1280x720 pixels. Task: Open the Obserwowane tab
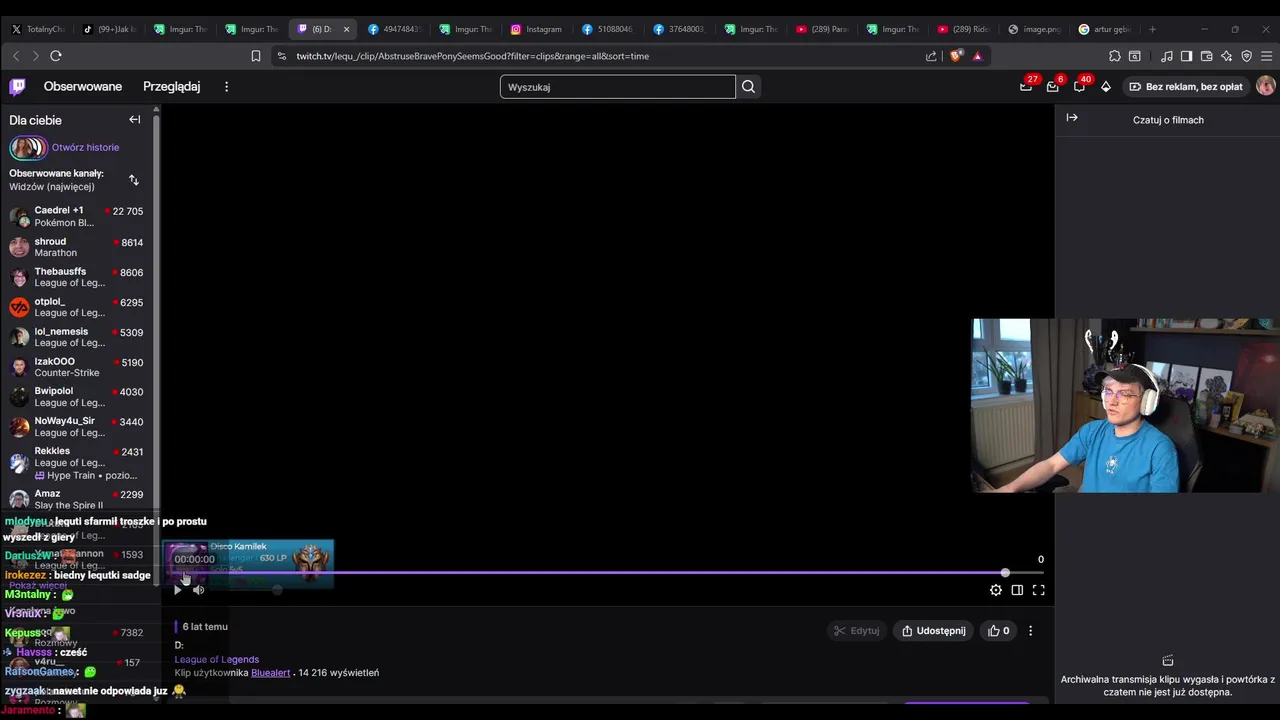[x=83, y=87]
